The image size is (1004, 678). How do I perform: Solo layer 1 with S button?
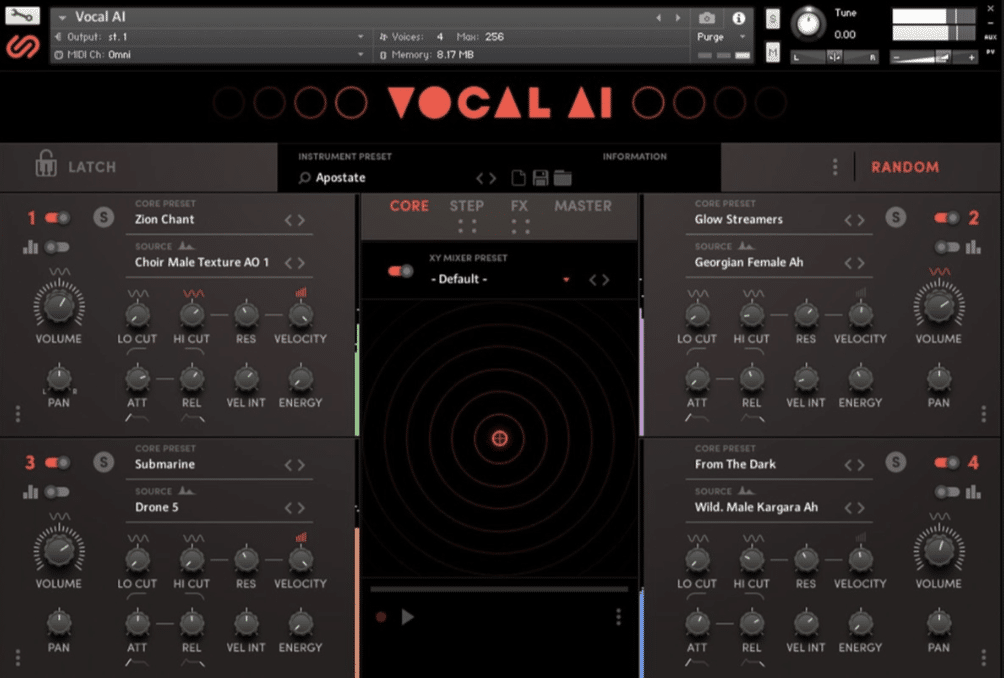tap(103, 218)
